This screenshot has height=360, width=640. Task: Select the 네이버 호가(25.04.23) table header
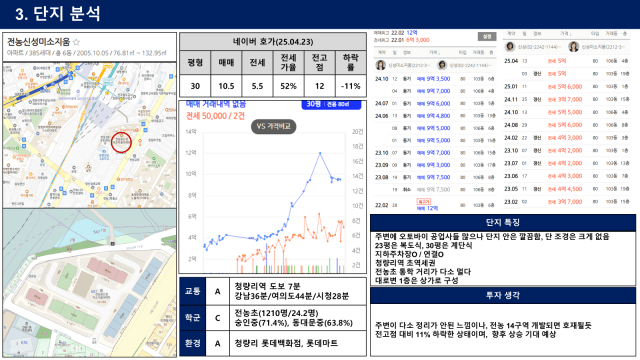coord(273,42)
